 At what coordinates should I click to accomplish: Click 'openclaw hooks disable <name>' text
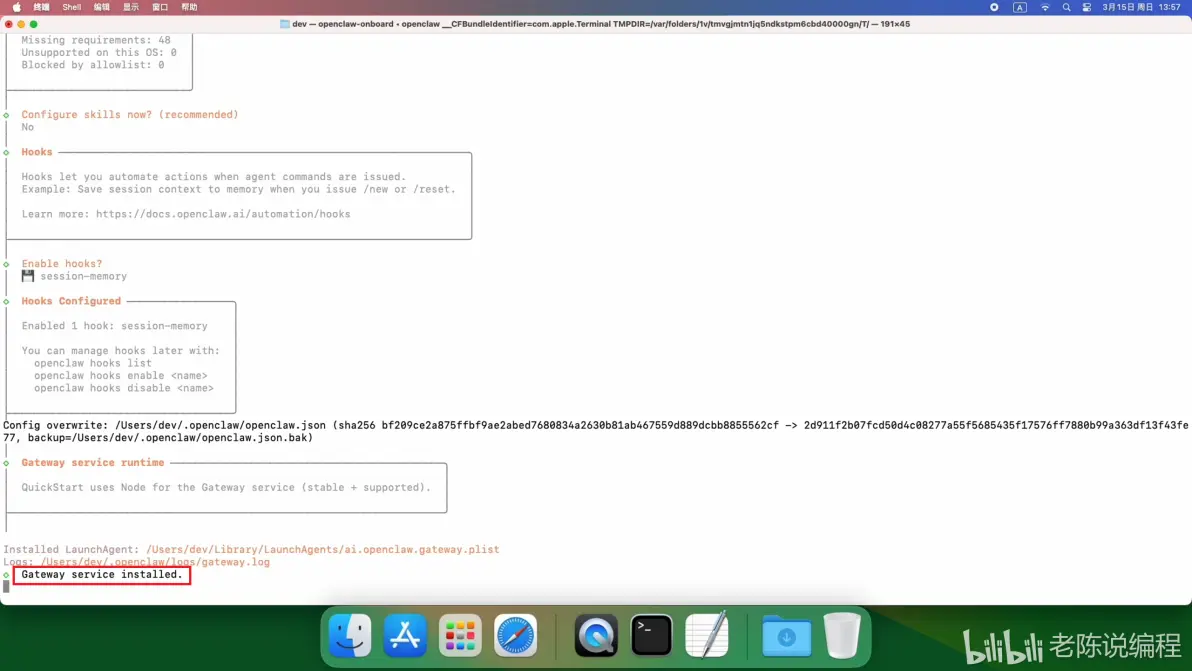[x=123, y=388]
